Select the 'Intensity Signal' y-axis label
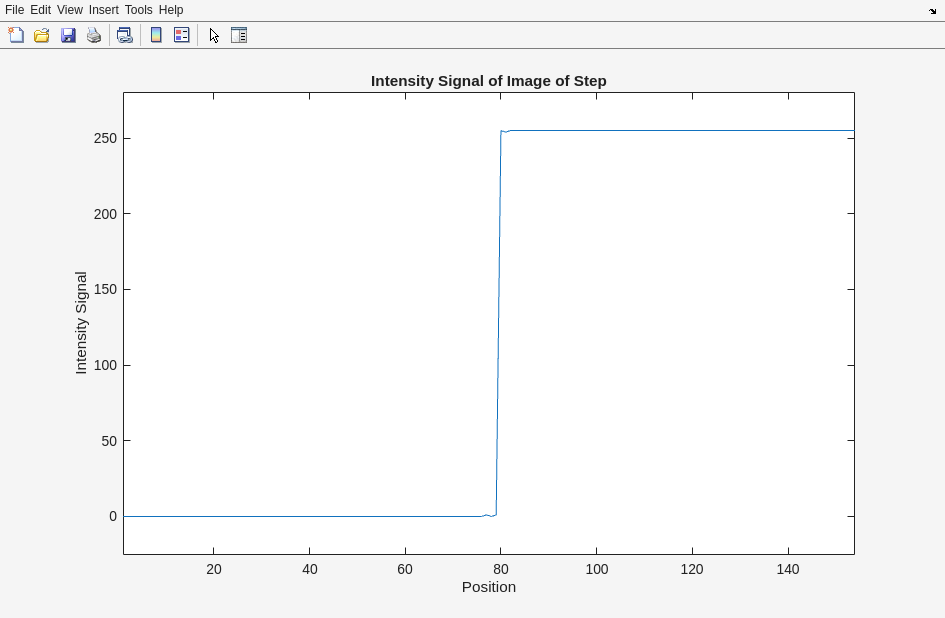This screenshot has height=618, width=945. coord(81,322)
